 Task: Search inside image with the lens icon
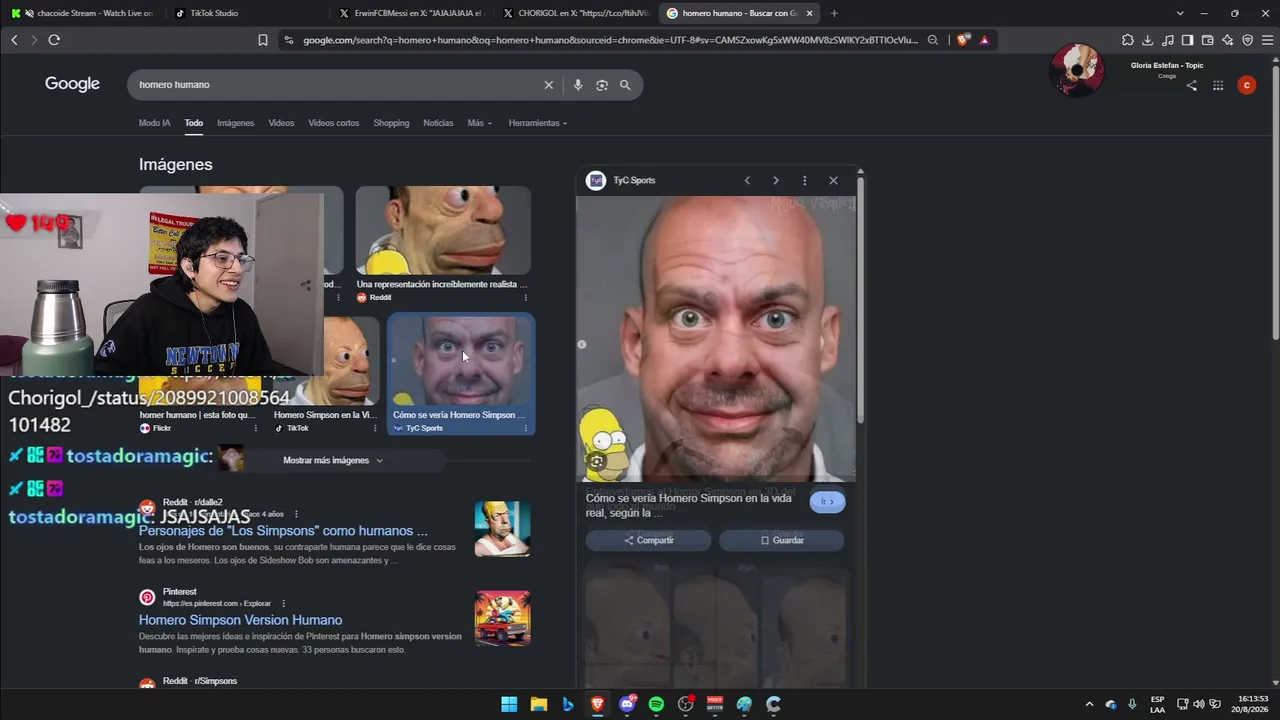pyautogui.click(x=597, y=461)
